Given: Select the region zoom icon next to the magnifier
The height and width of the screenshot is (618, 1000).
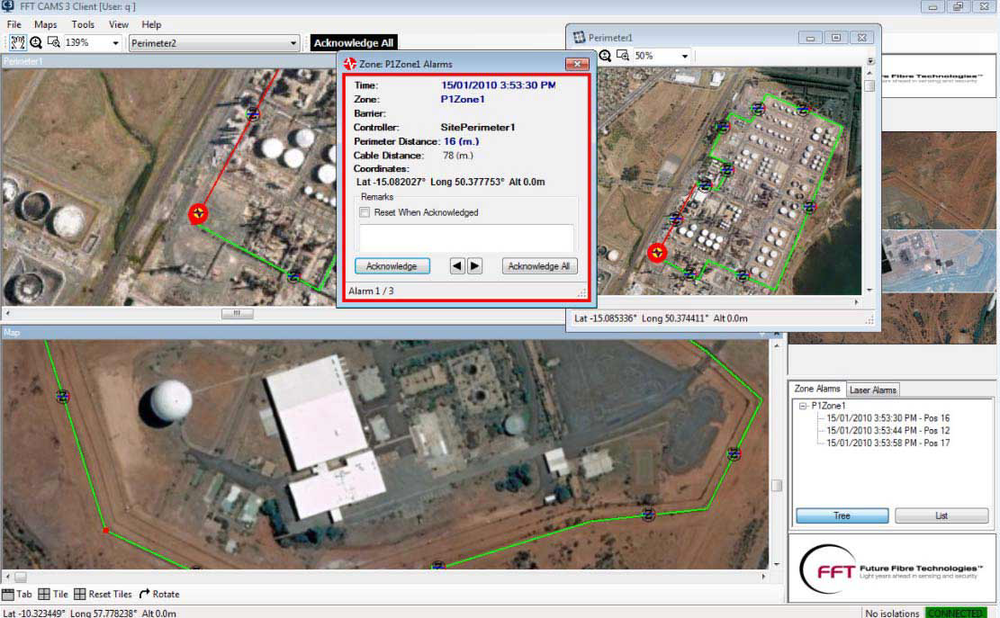Looking at the screenshot, I should pyautogui.click(x=54, y=42).
